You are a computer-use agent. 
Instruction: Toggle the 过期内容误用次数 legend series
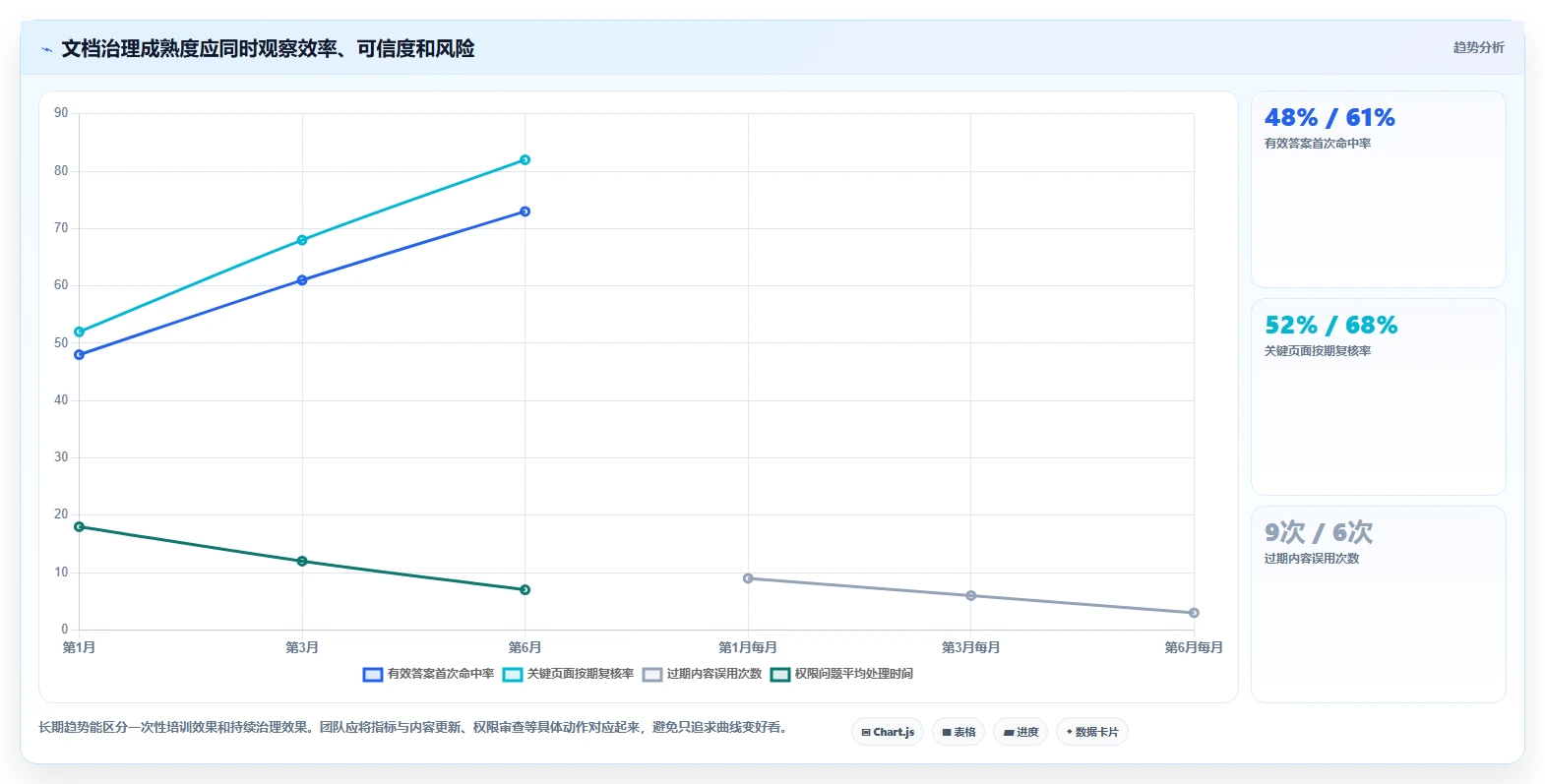point(703,674)
